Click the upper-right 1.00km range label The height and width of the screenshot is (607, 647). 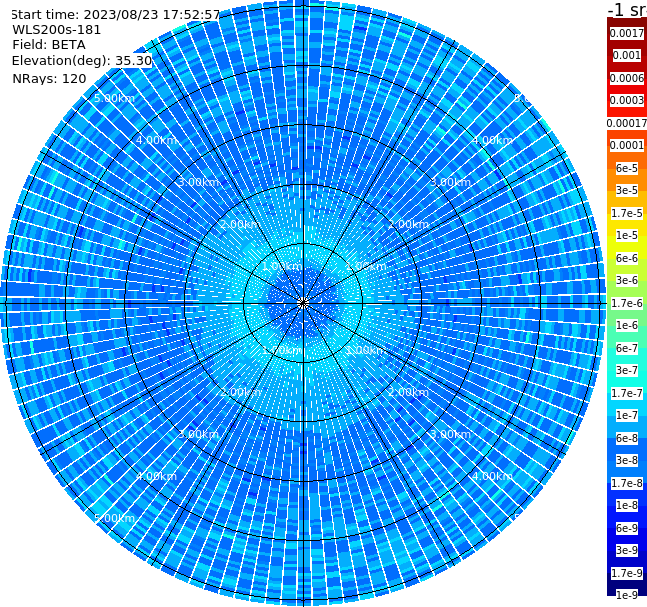click(366, 266)
